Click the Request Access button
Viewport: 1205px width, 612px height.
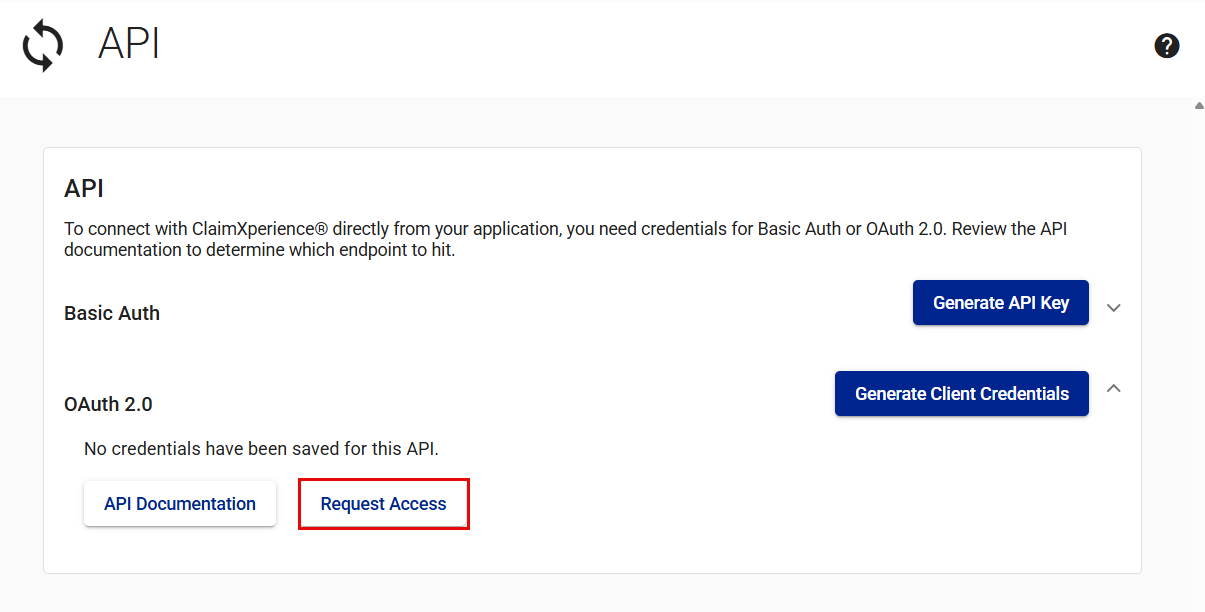point(383,504)
